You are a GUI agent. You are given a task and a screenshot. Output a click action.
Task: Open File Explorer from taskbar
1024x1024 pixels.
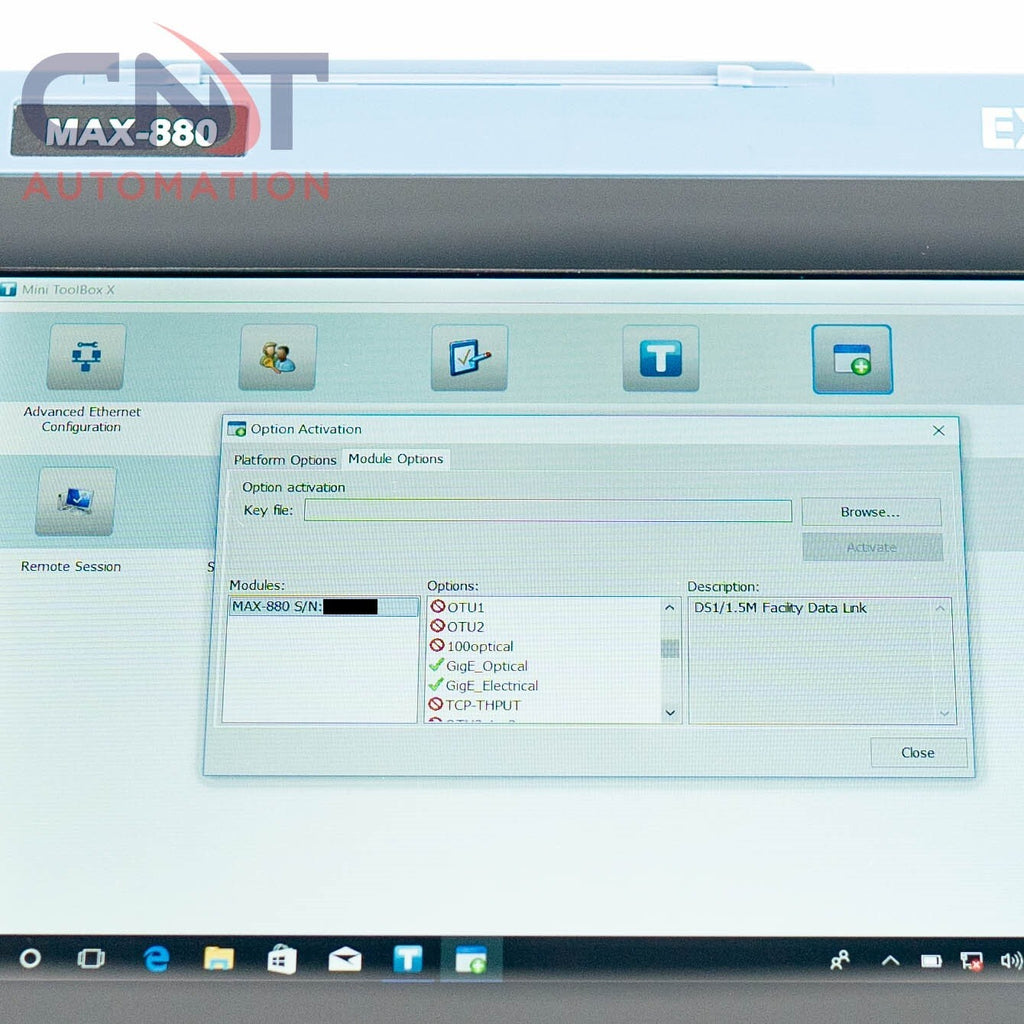pos(218,959)
